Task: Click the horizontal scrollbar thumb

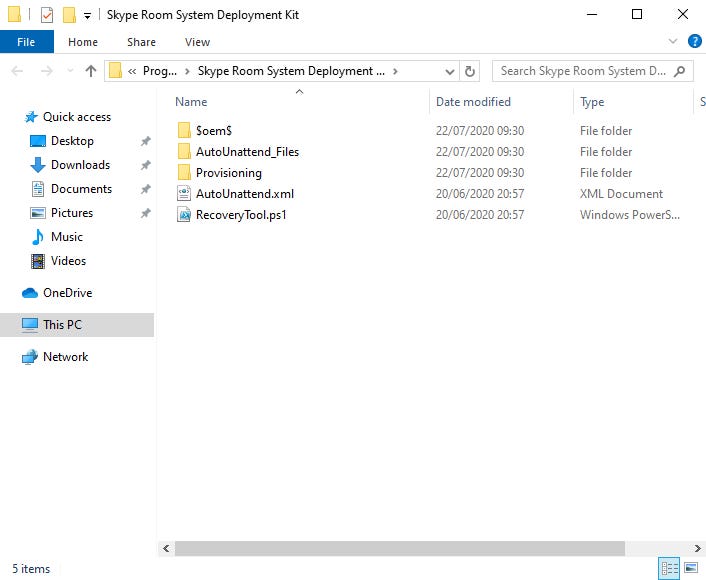Action: (x=400, y=548)
